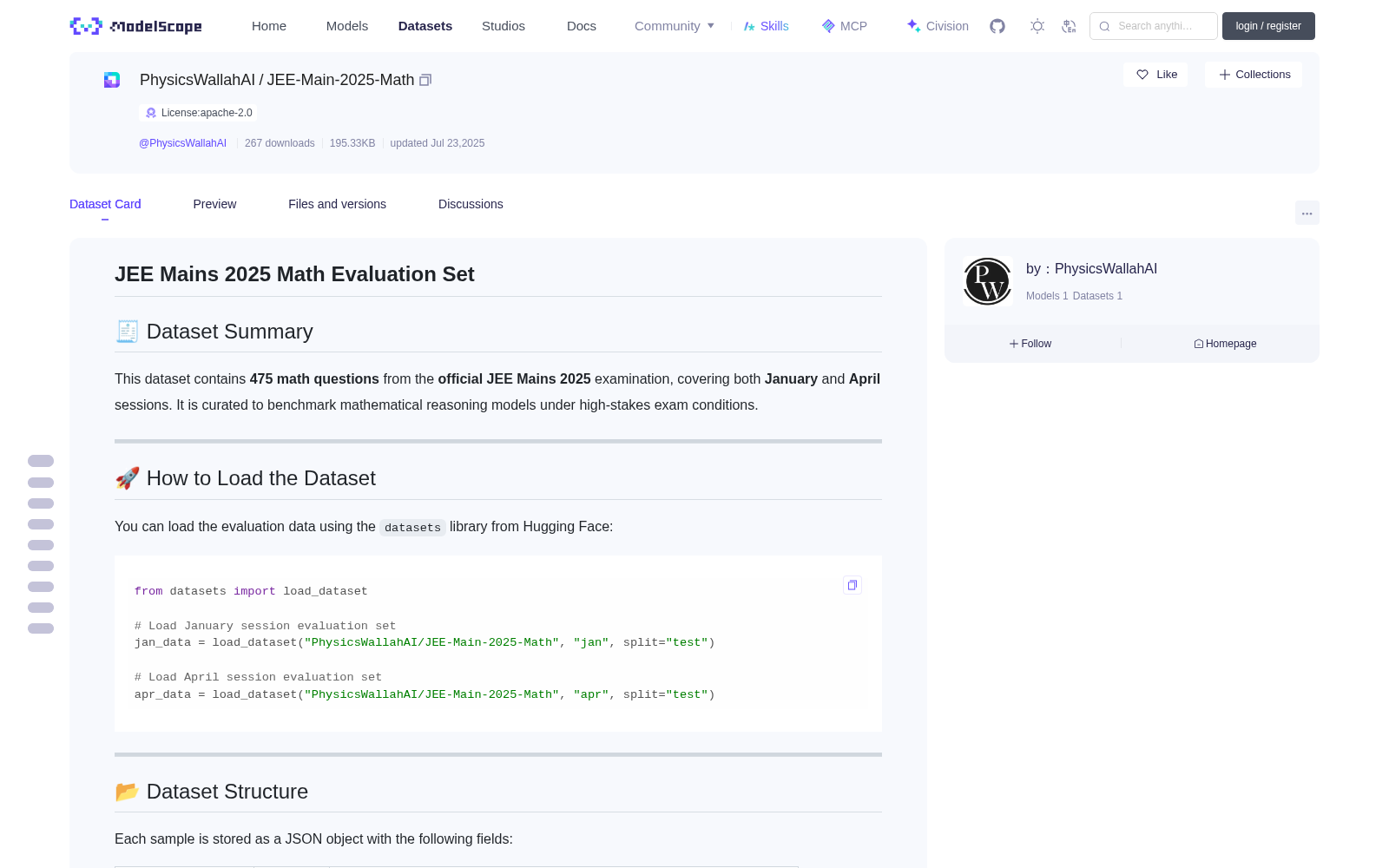
Task: Copy dataset name next to JEE-Main-2025-Math
Action: click(x=425, y=80)
